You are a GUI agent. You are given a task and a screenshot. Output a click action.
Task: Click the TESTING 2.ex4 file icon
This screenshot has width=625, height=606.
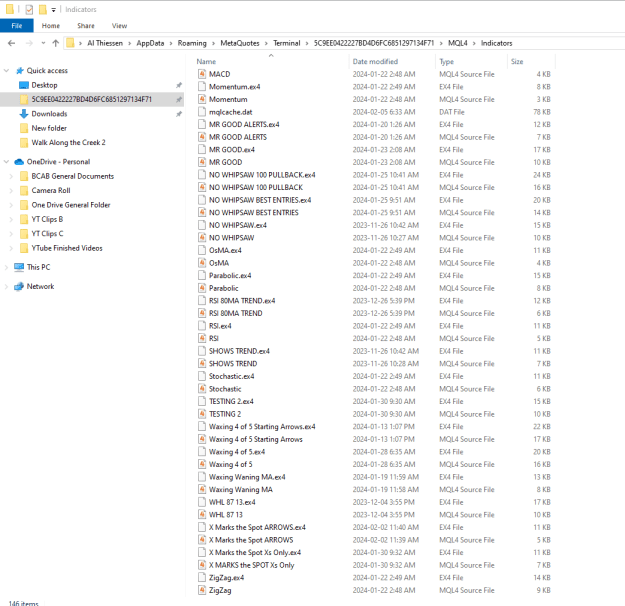click(x=202, y=401)
